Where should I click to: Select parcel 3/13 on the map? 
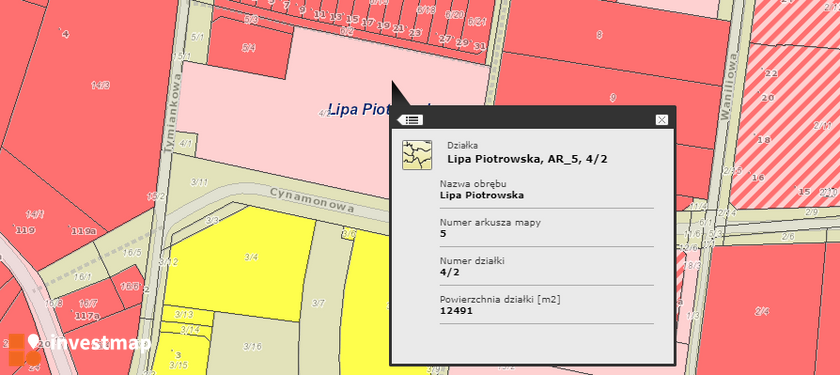tap(184, 314)
